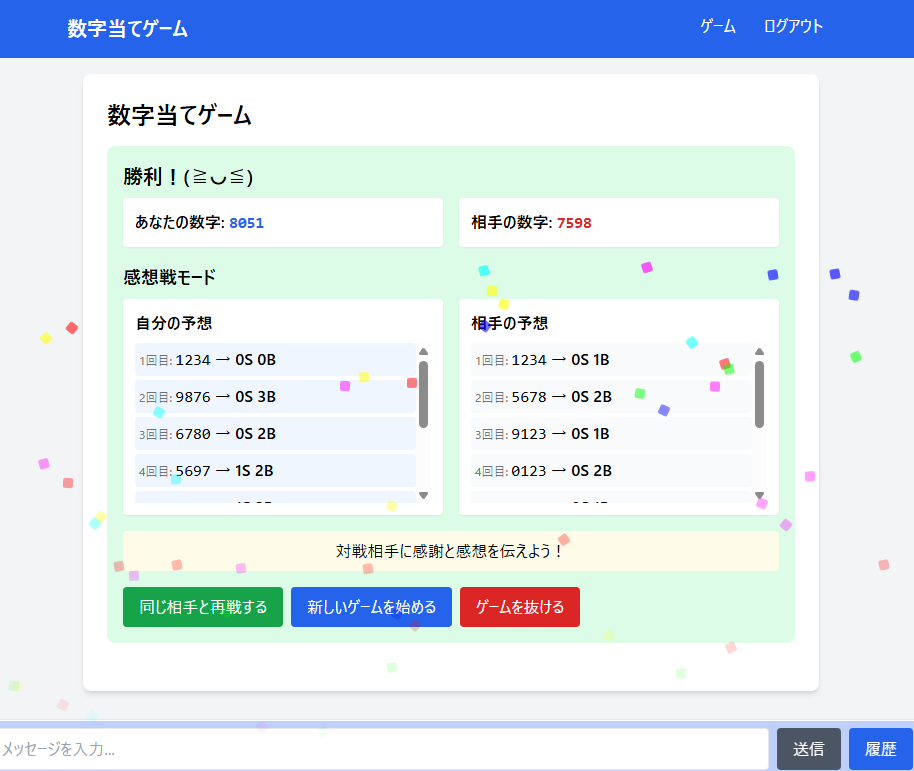Select own guess row 1234 → 0S 0B

pyautogui.click(x=275, y=360)
